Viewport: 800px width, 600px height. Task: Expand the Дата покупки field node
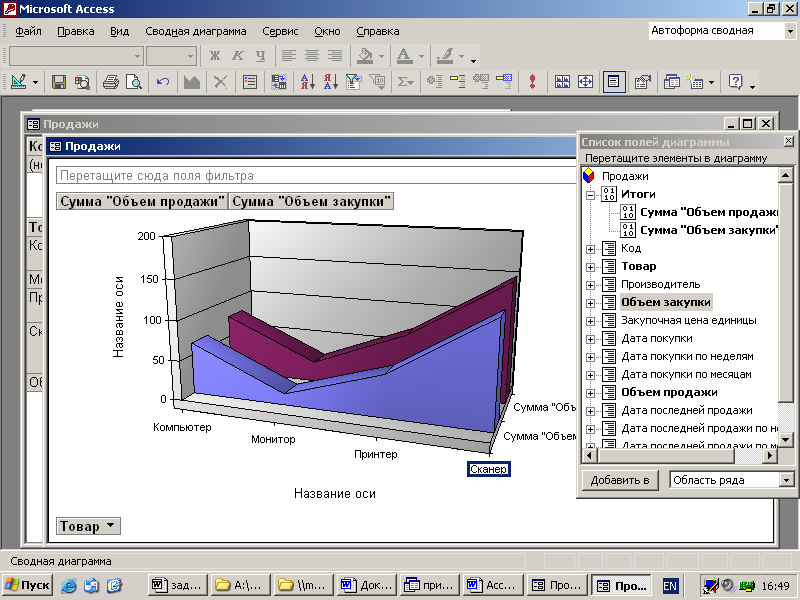pyautogui.click(x=590, y=339)
